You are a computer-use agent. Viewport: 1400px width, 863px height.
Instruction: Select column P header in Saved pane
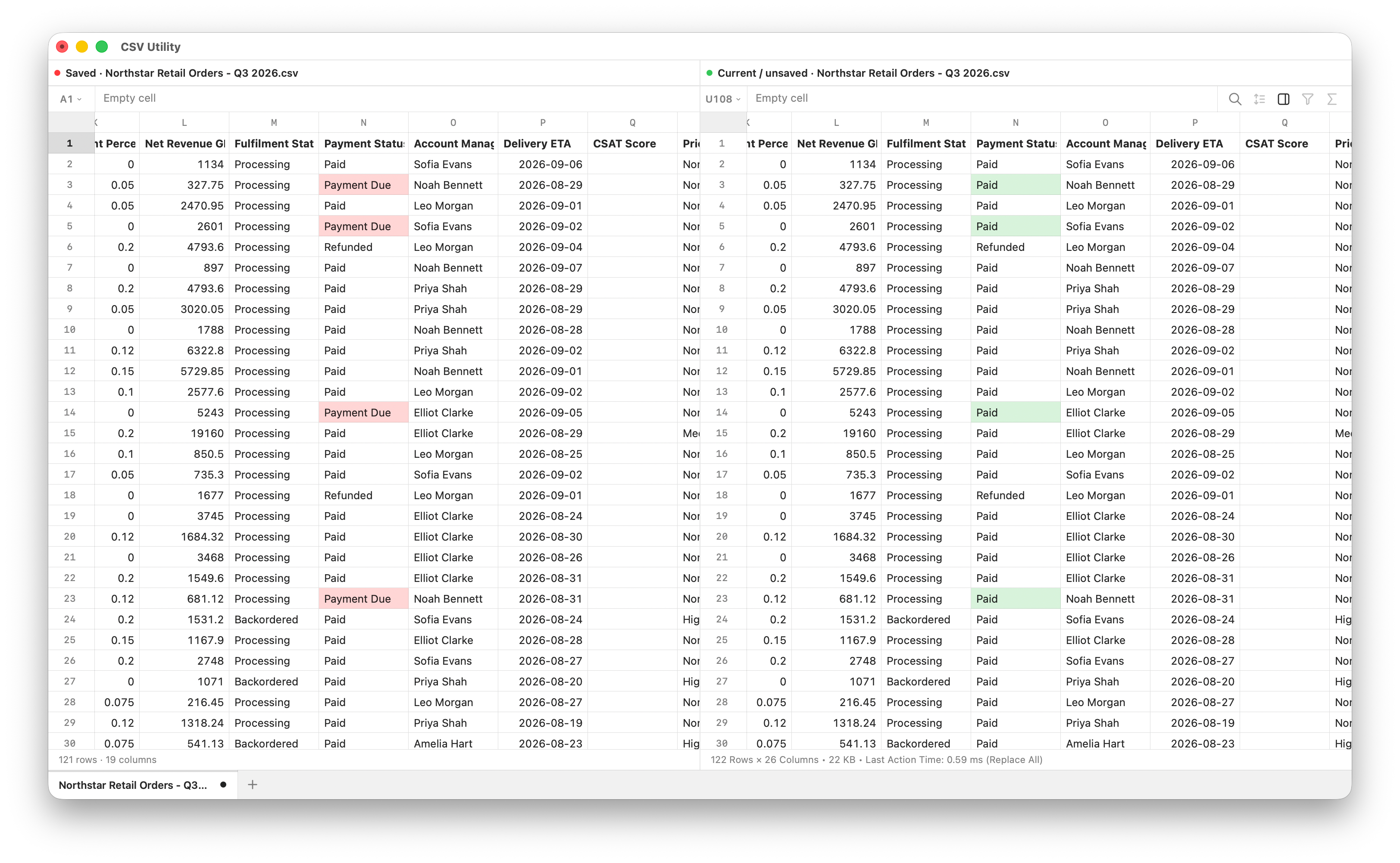click(543, 123)
